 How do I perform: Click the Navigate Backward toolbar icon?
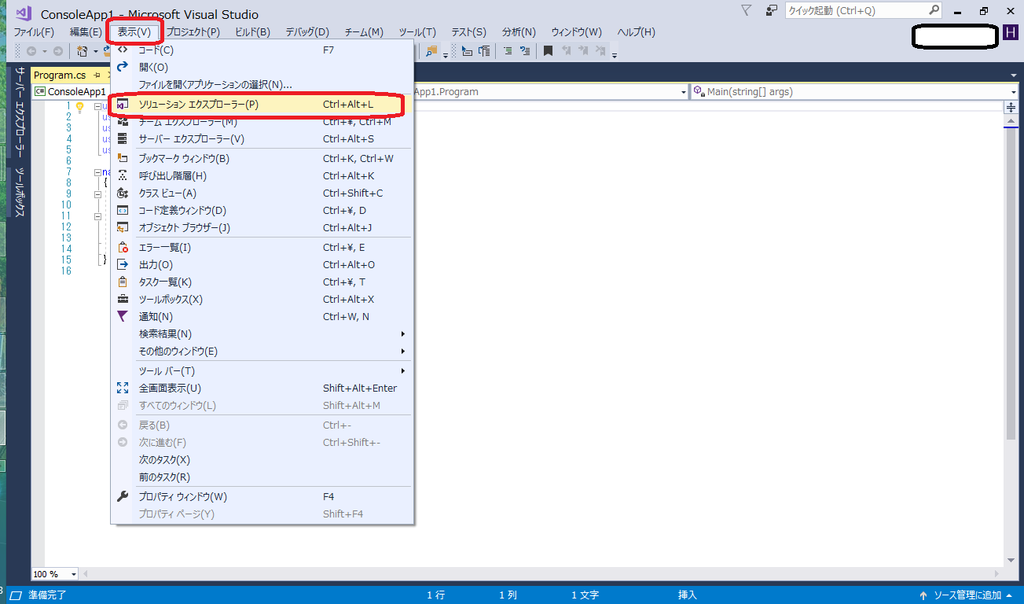tap(31, 51)
